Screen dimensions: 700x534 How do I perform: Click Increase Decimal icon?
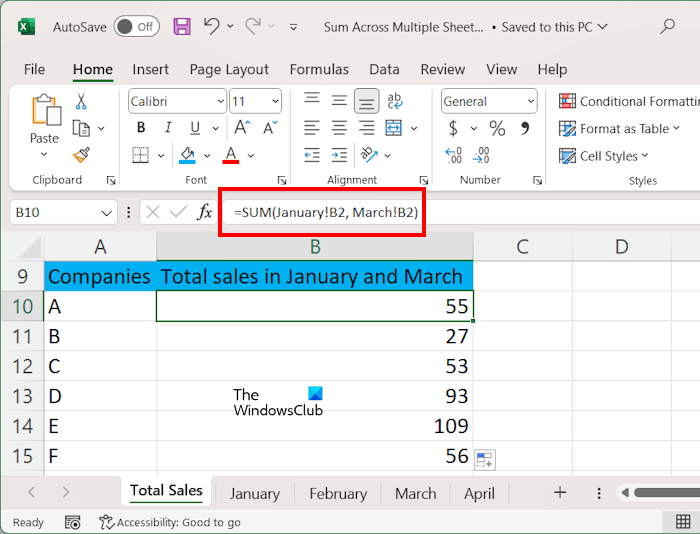(454, 155)
